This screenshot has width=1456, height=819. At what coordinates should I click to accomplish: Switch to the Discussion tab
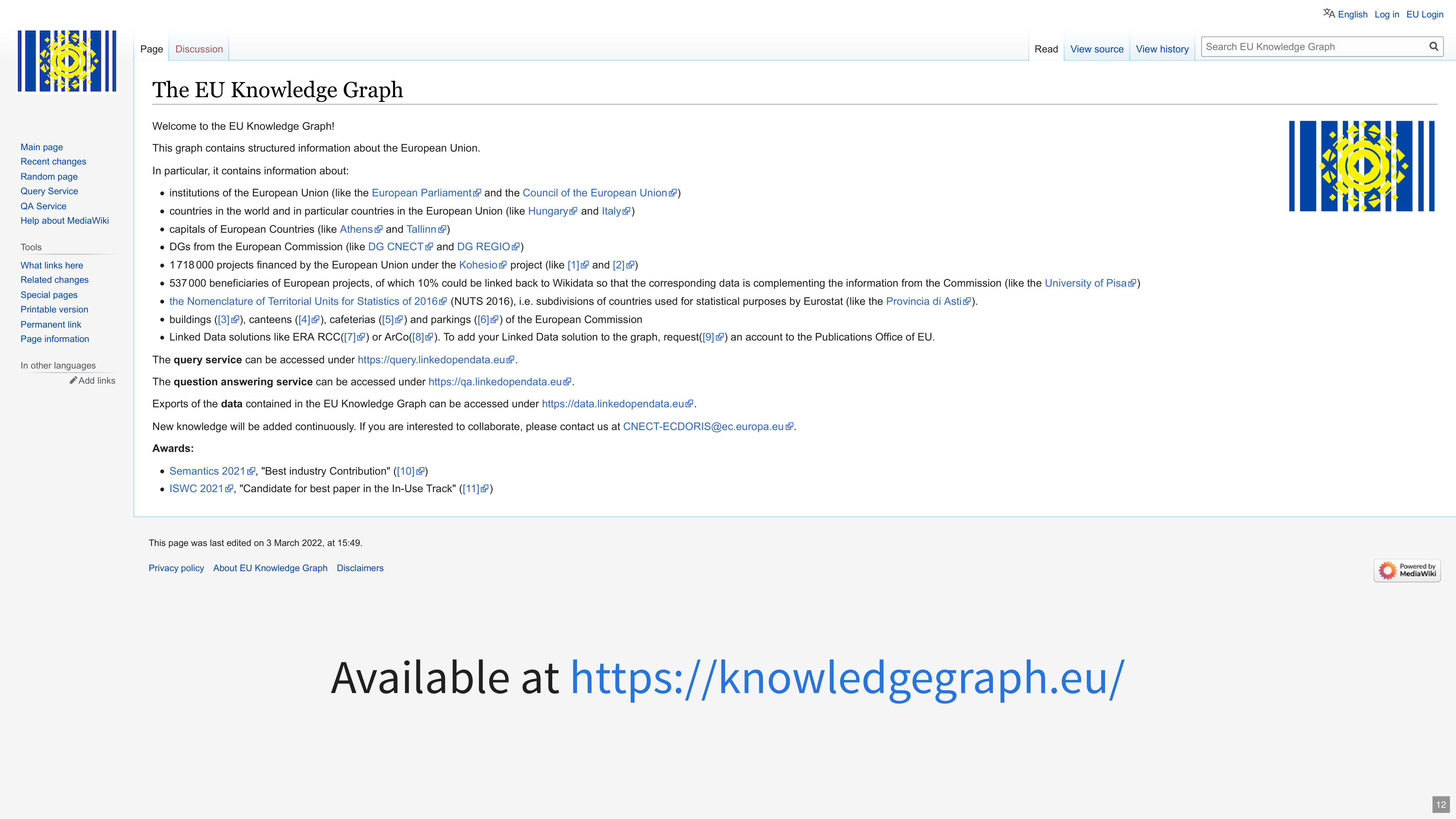pos(198,49)
